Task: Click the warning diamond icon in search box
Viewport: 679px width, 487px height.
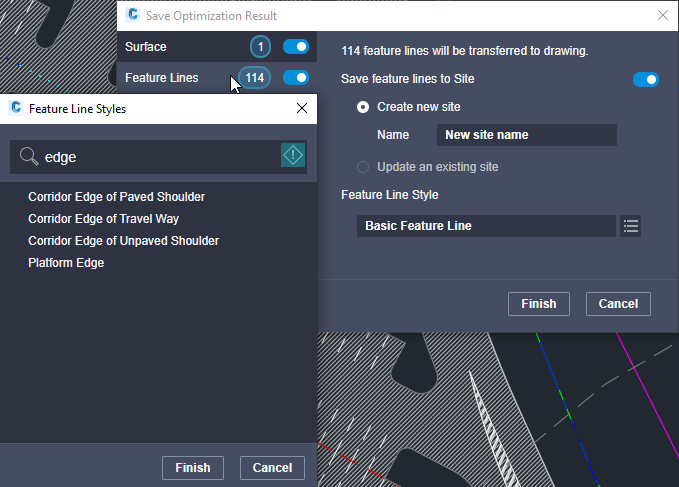Action: (293, 155)
